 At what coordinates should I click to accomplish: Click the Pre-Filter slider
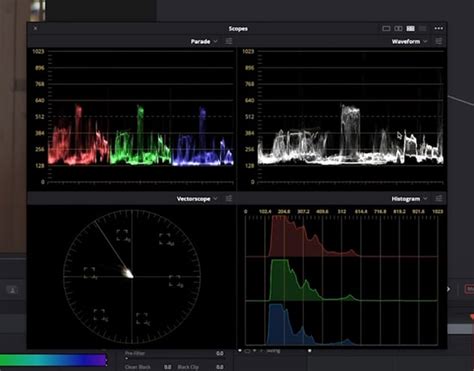pyautogui.click(x=175, y=359)
